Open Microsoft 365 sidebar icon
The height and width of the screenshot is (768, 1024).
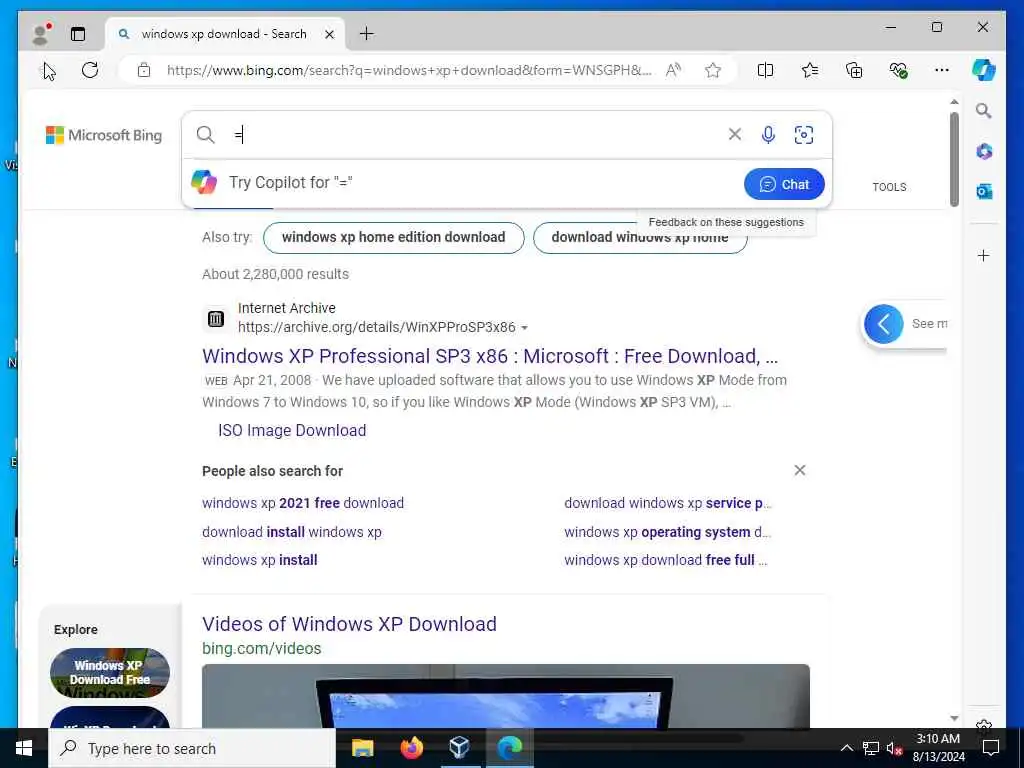point(984,152)
